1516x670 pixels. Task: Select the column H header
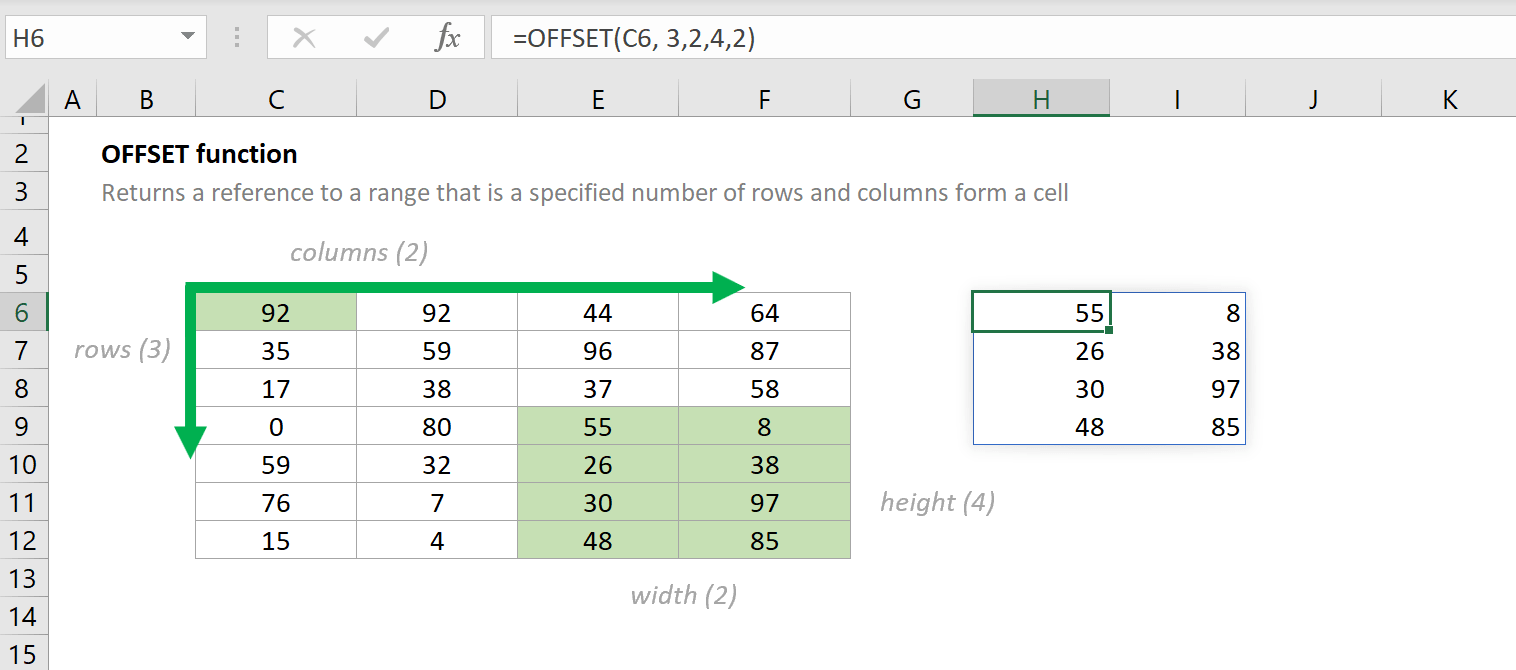(x=1041, y=99)
